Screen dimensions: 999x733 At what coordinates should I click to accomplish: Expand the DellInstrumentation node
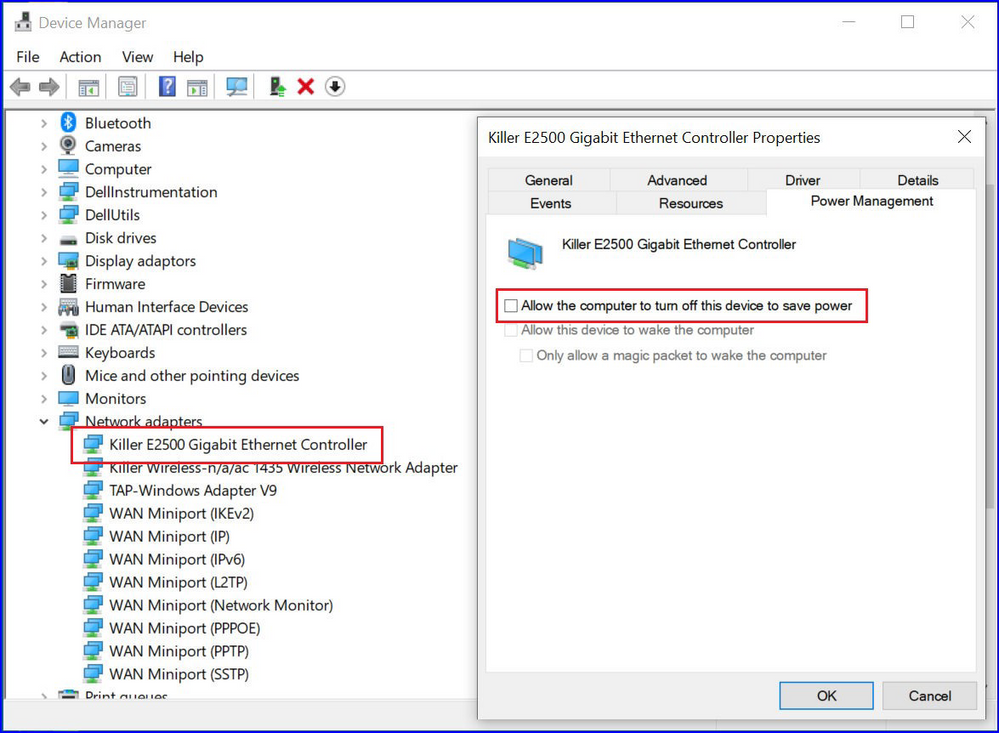pos(43,192)
